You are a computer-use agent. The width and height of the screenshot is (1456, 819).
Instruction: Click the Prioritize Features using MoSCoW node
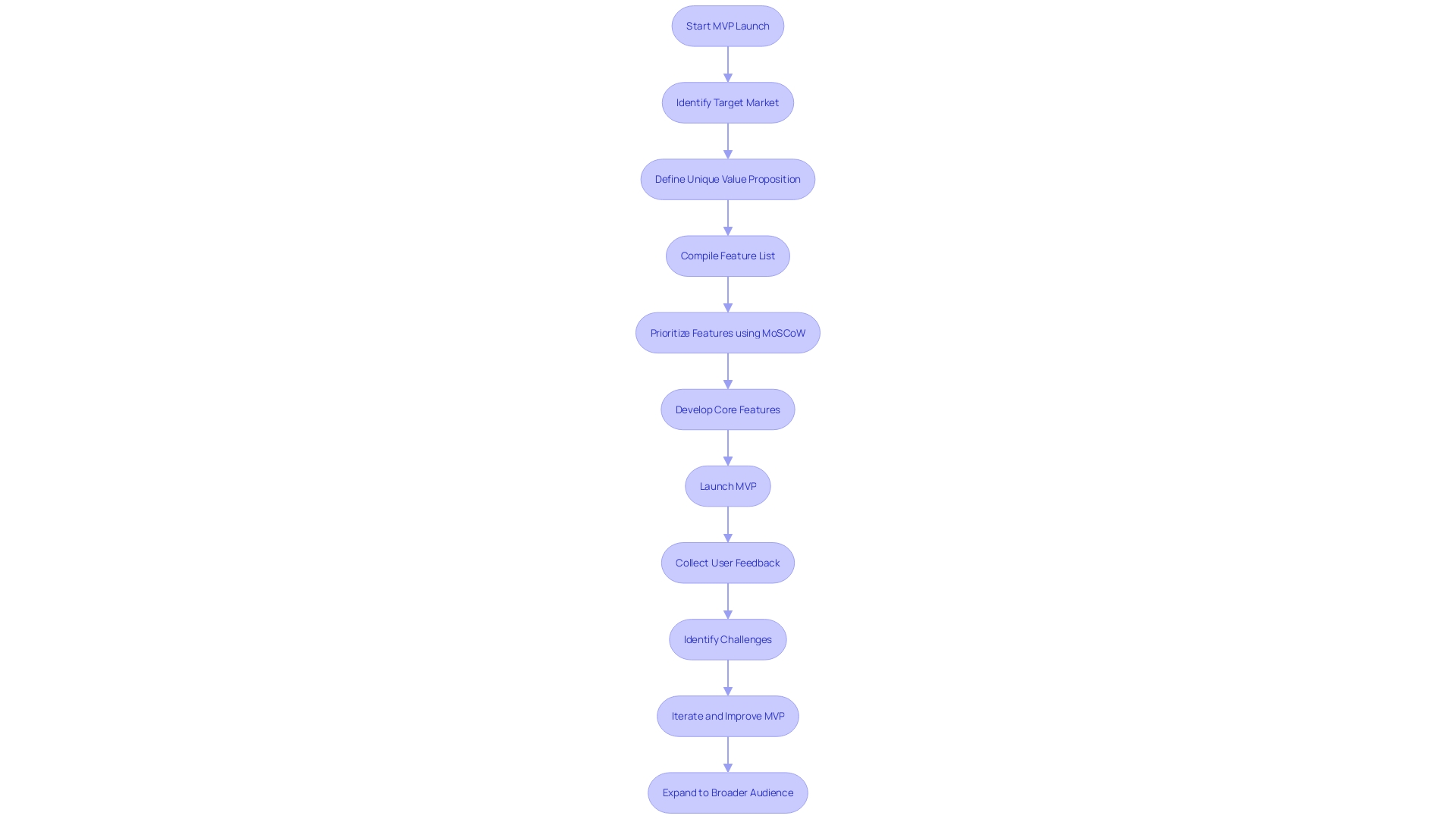pyautogui.click(x=728, y=332)
